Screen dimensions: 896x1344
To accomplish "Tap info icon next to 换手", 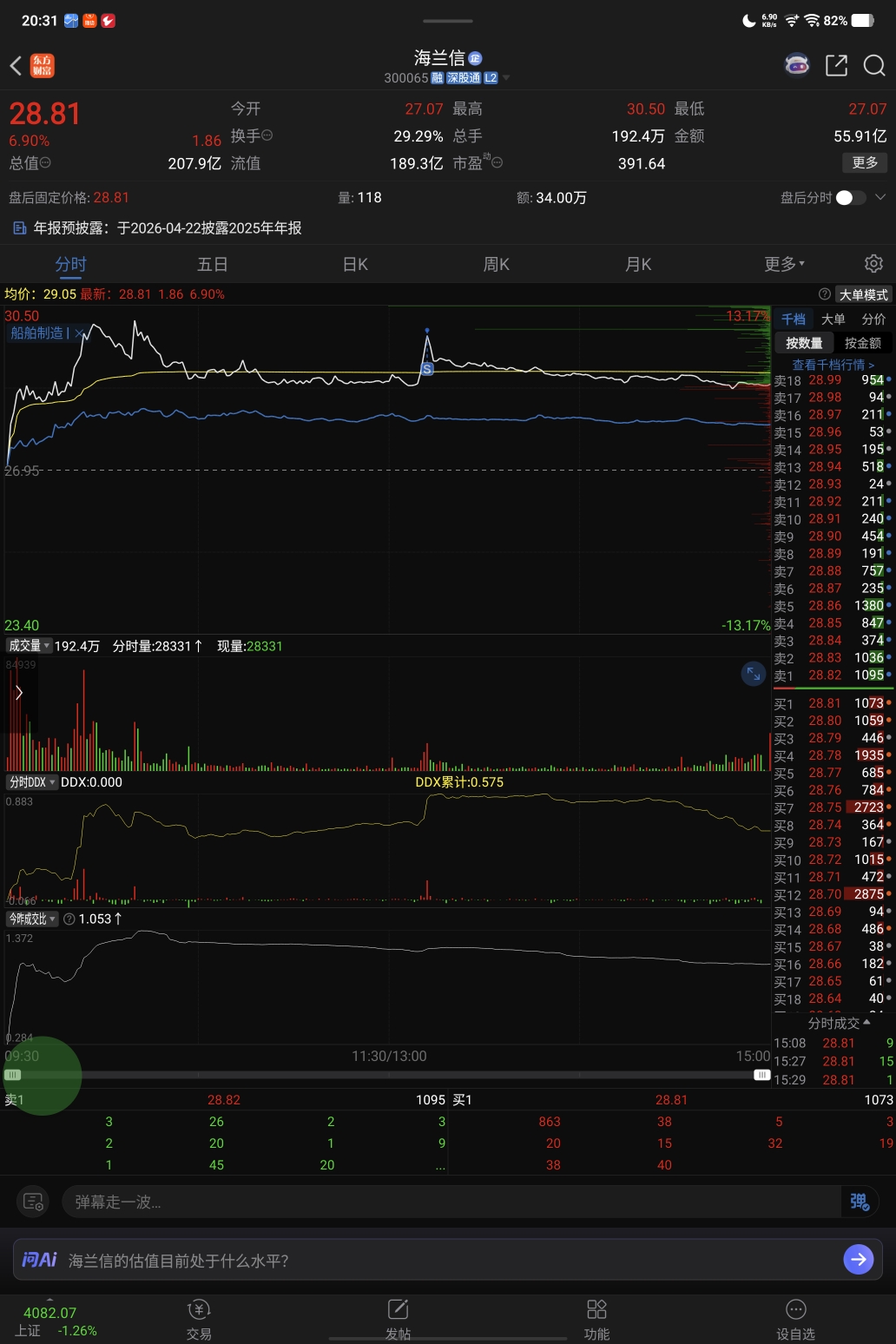I will [267, 135].
